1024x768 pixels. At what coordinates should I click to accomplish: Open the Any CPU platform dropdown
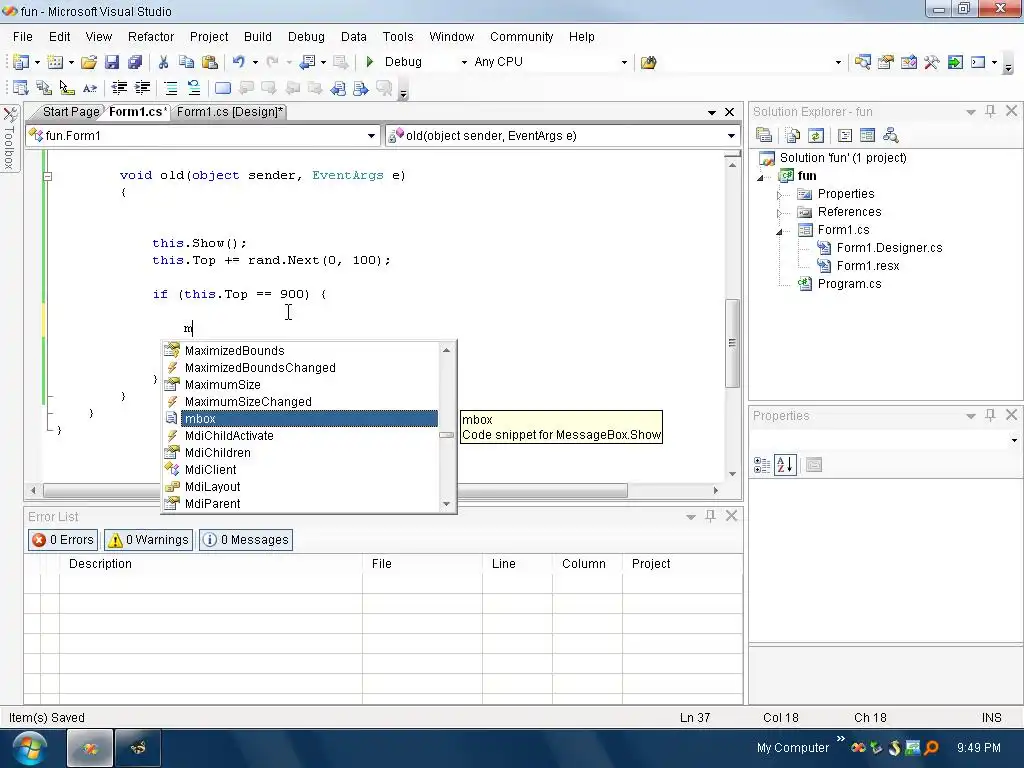624,62
